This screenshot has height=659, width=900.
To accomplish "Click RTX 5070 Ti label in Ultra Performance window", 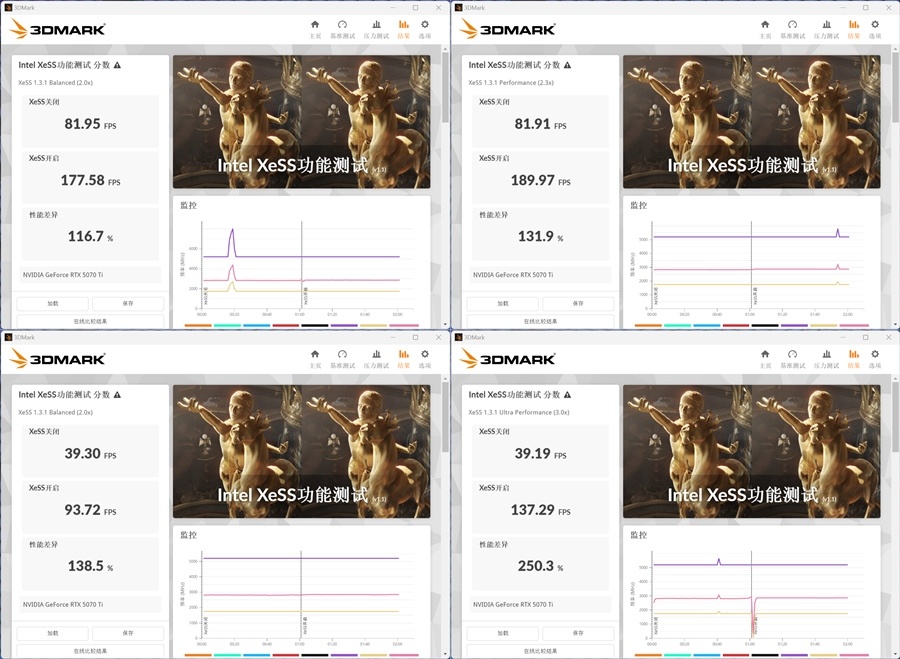I will point(513,604).
